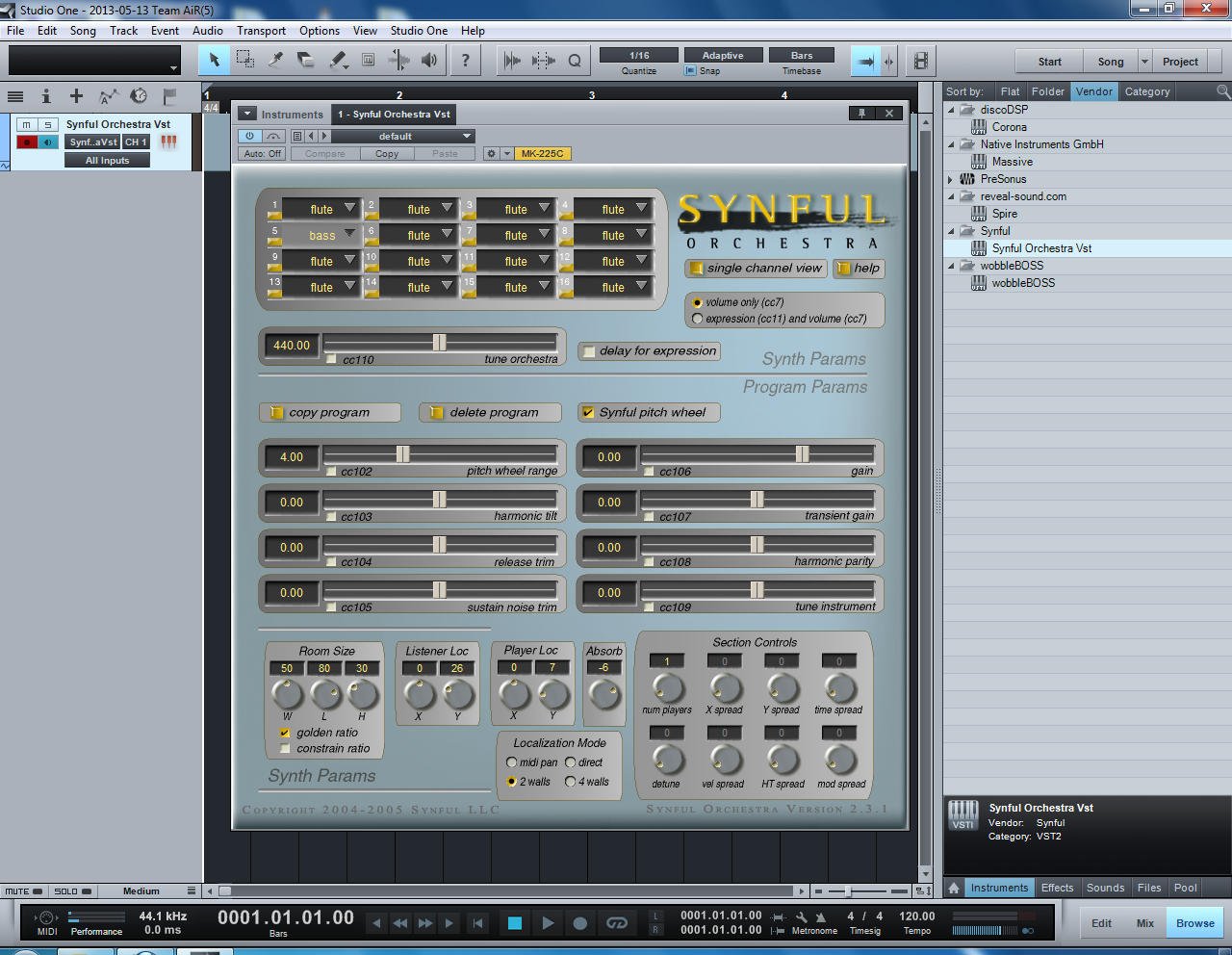The image size is (1232, 955).
Task: Sort browser by Category
Action: click(x=1147, y=91)
